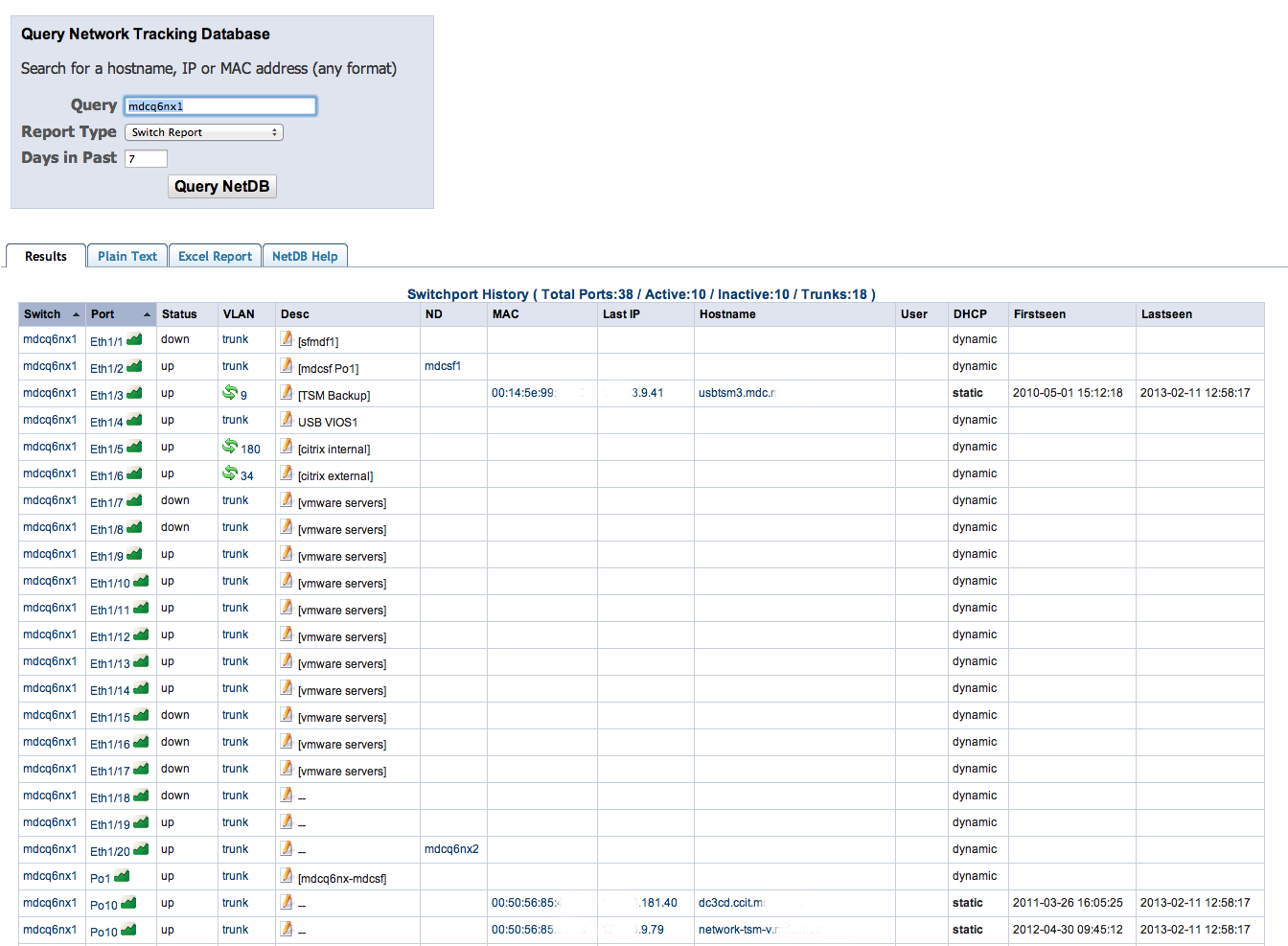Edit the description icon in Eth1/12 row

click(x=287, y=634)
